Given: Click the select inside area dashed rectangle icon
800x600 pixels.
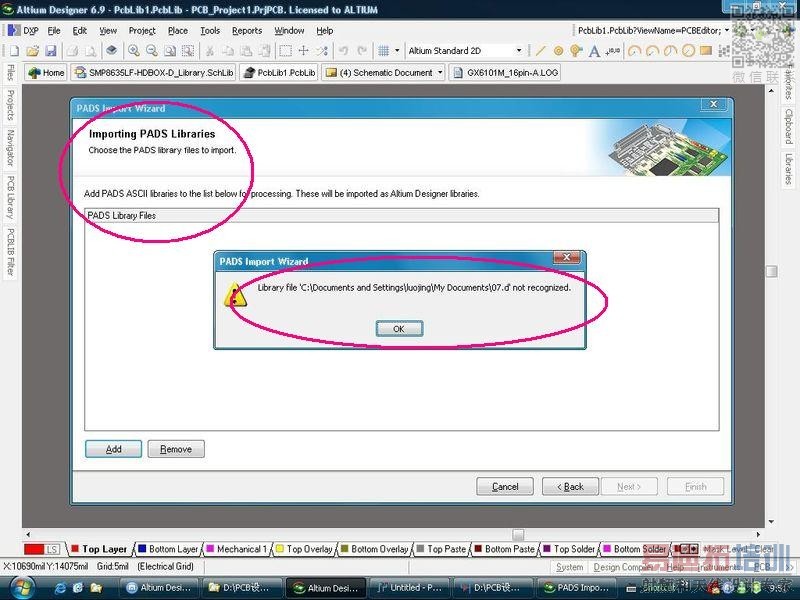Looking at the screenshot, I should [x=286, y=51].
